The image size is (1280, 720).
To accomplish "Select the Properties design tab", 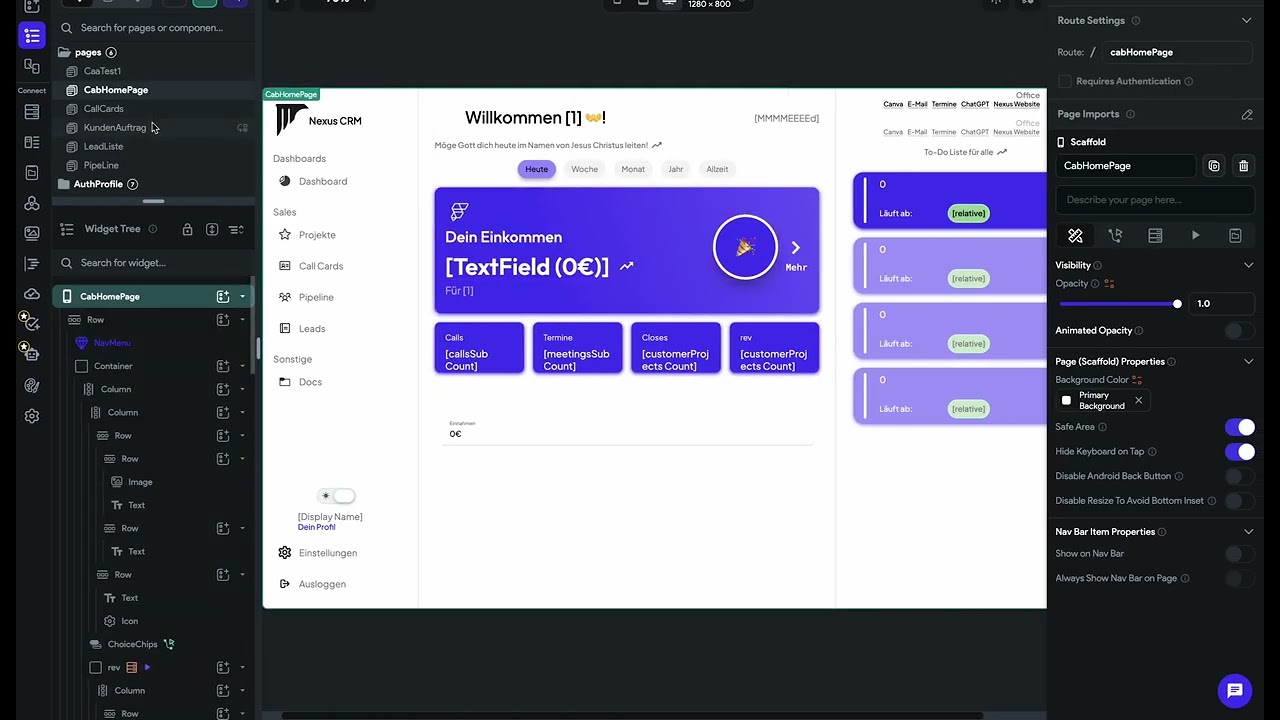I will pos(1075,236).
